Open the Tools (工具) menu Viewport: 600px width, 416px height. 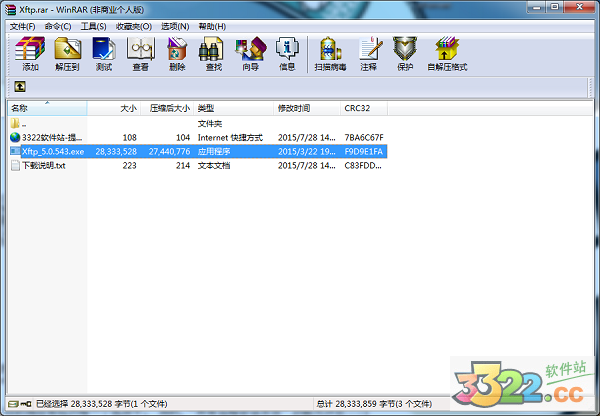pos(93,26)
